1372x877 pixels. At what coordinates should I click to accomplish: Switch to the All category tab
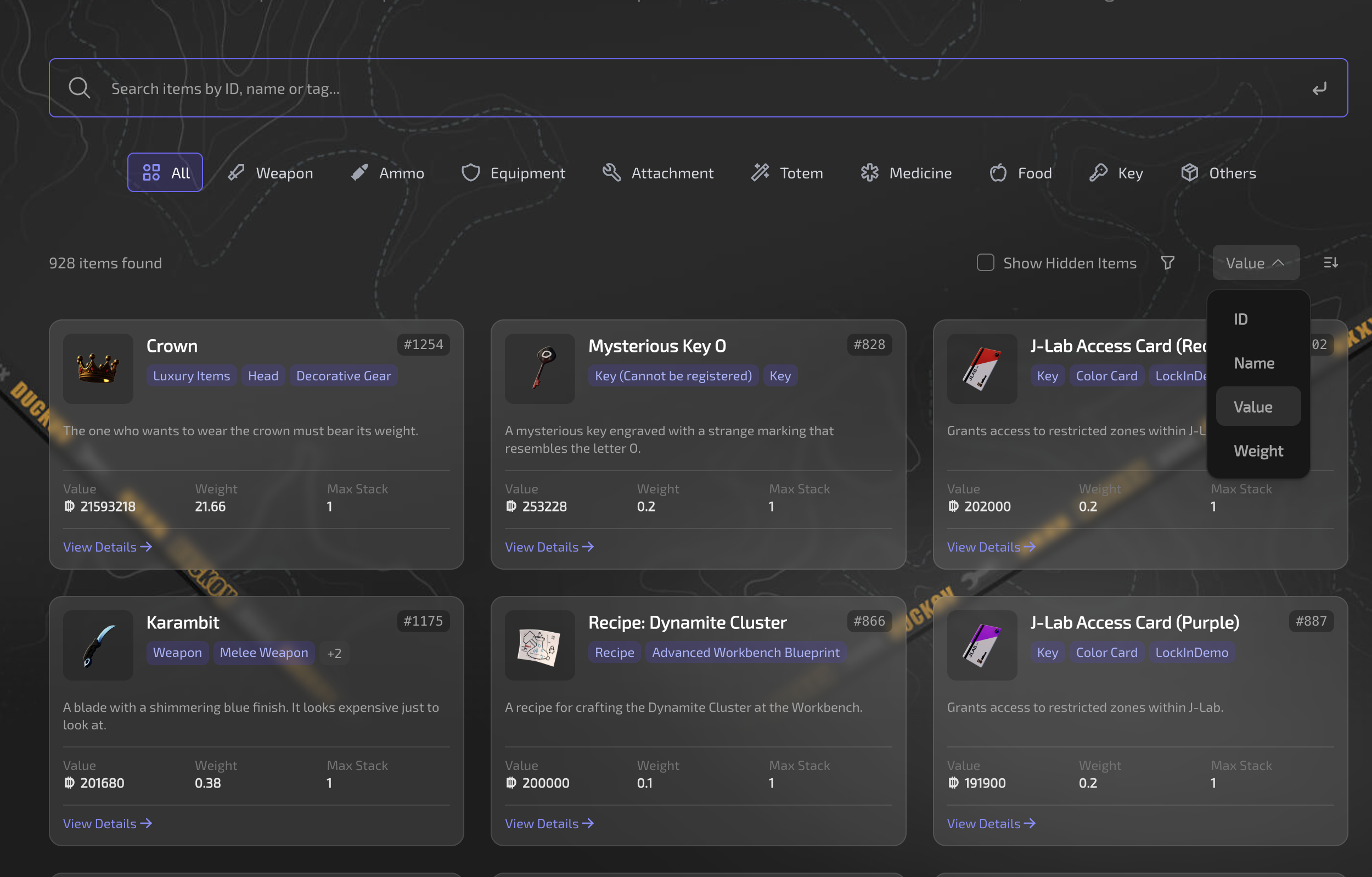[165, 172]
